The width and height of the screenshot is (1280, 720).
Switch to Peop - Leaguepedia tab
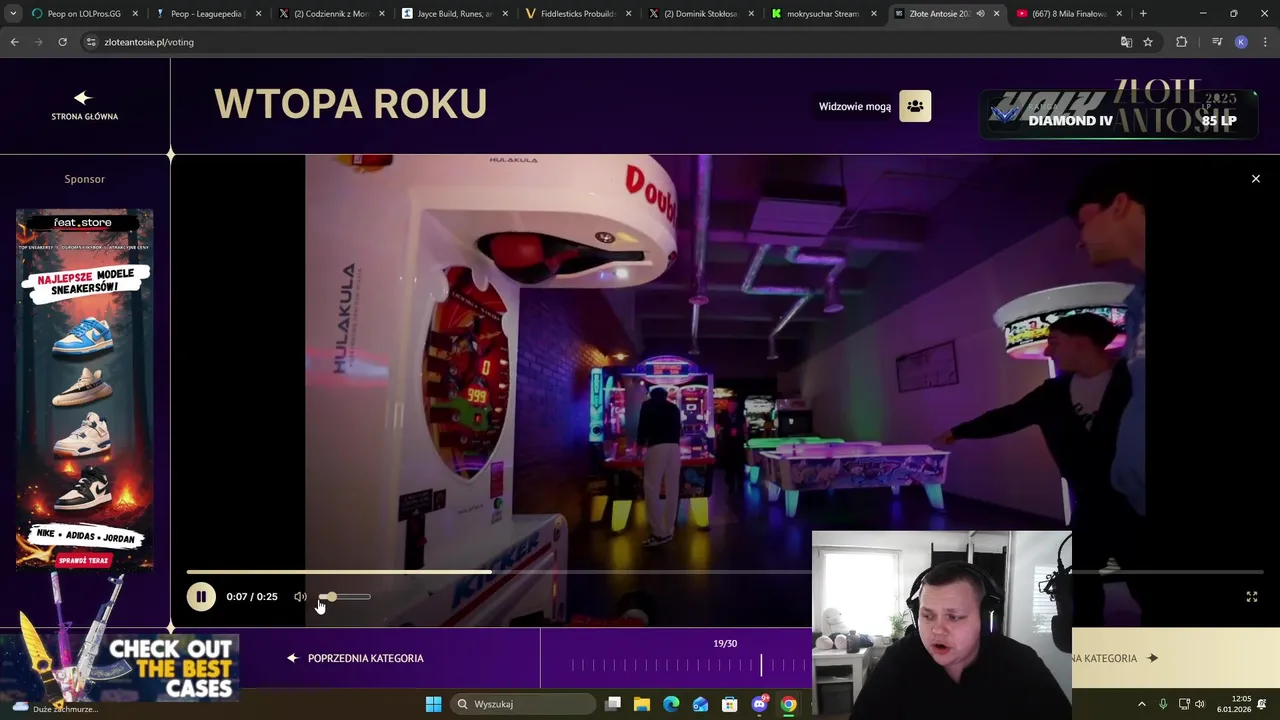(x=207, y=14)
